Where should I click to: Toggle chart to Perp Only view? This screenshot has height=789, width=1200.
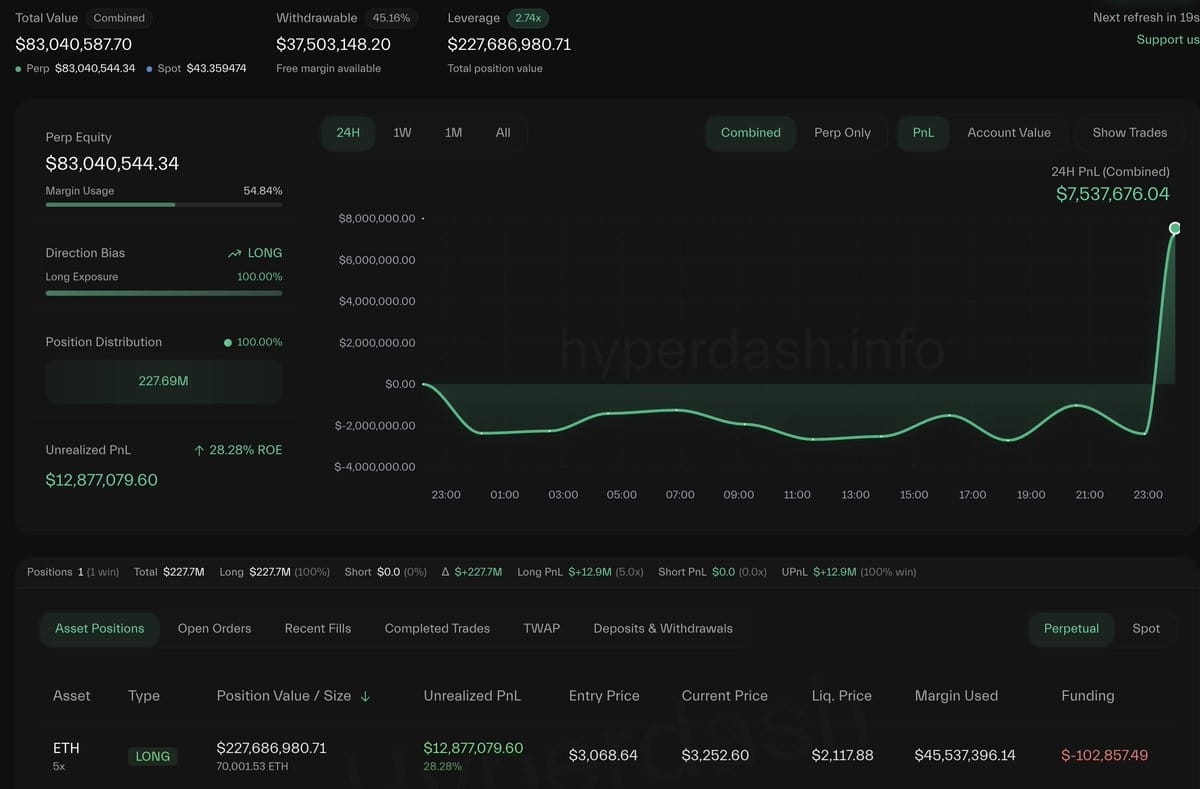point(842,133)
